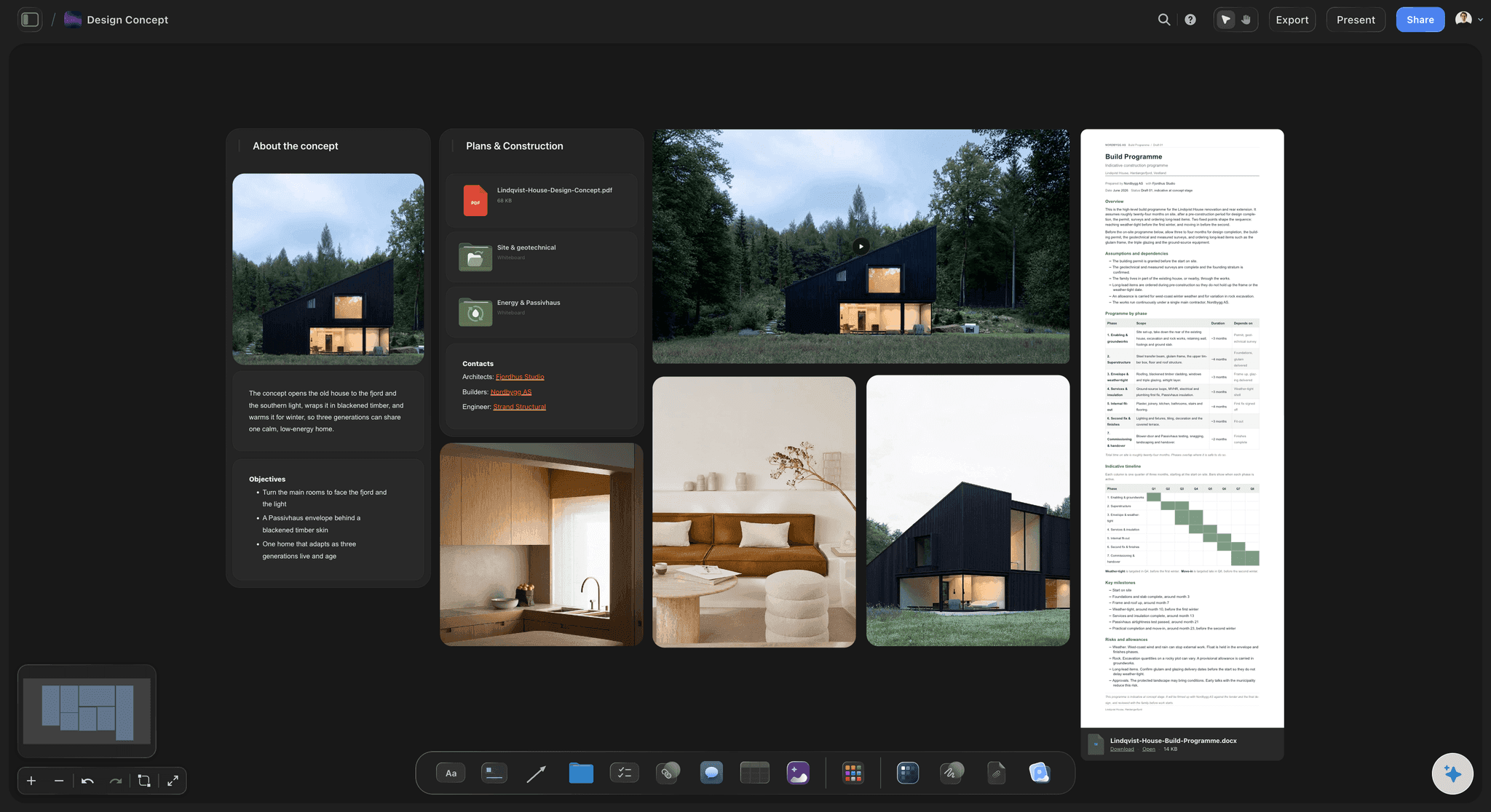Open the image search tool
Image resolution: width=1491 pixels, height=812 pixels.
1040,773
